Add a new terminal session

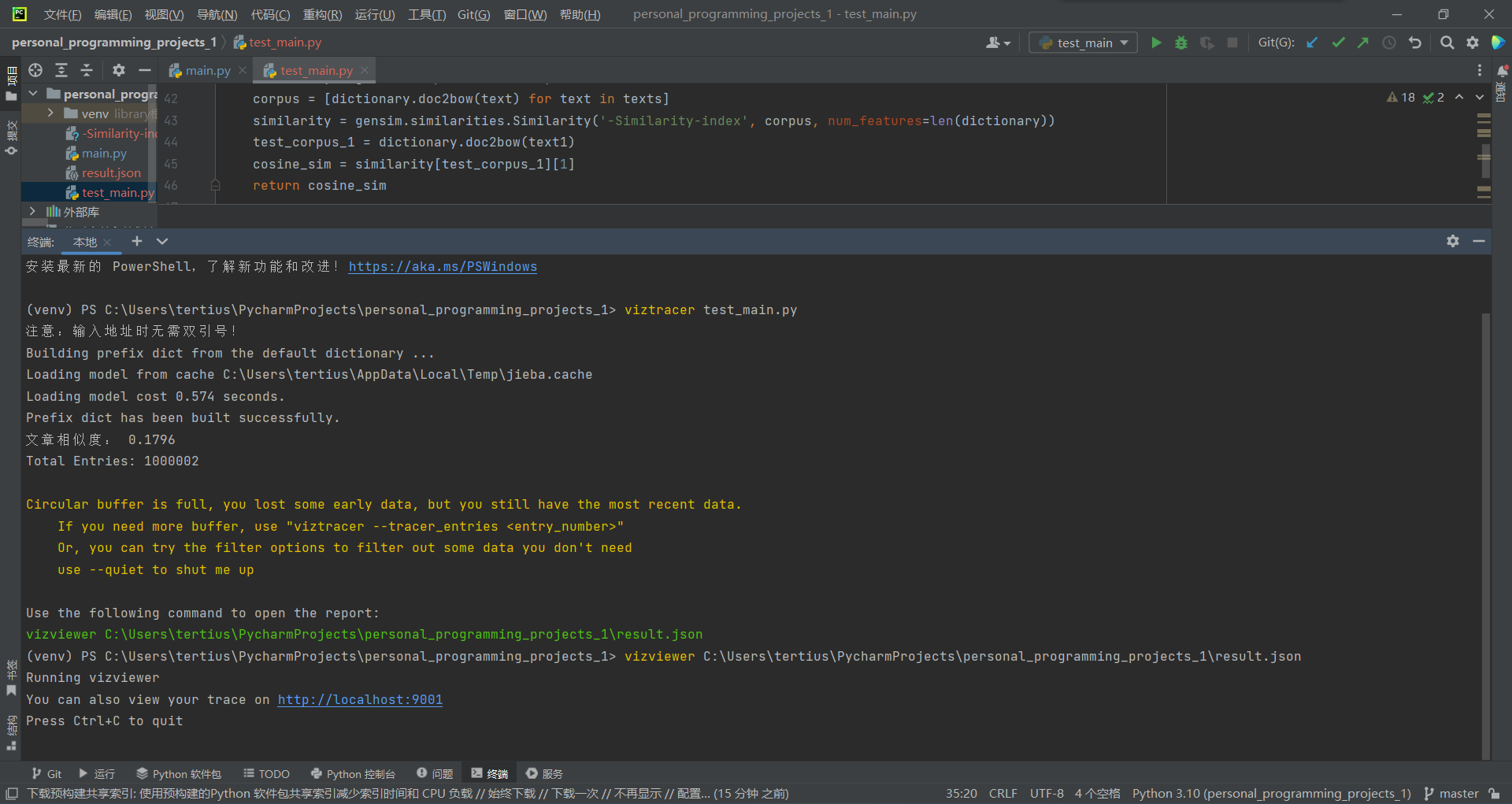(137, 241)
